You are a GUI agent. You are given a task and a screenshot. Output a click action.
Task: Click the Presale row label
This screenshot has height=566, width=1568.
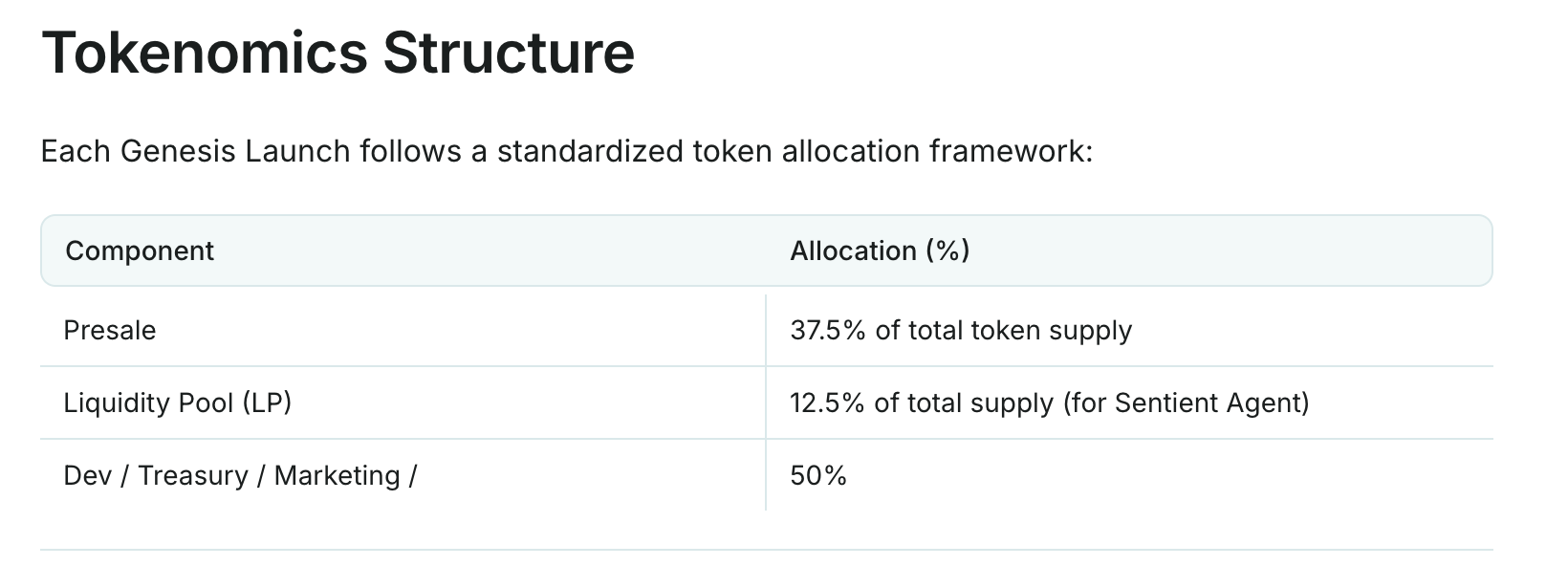pyautogui.click(x=109, y=330)
